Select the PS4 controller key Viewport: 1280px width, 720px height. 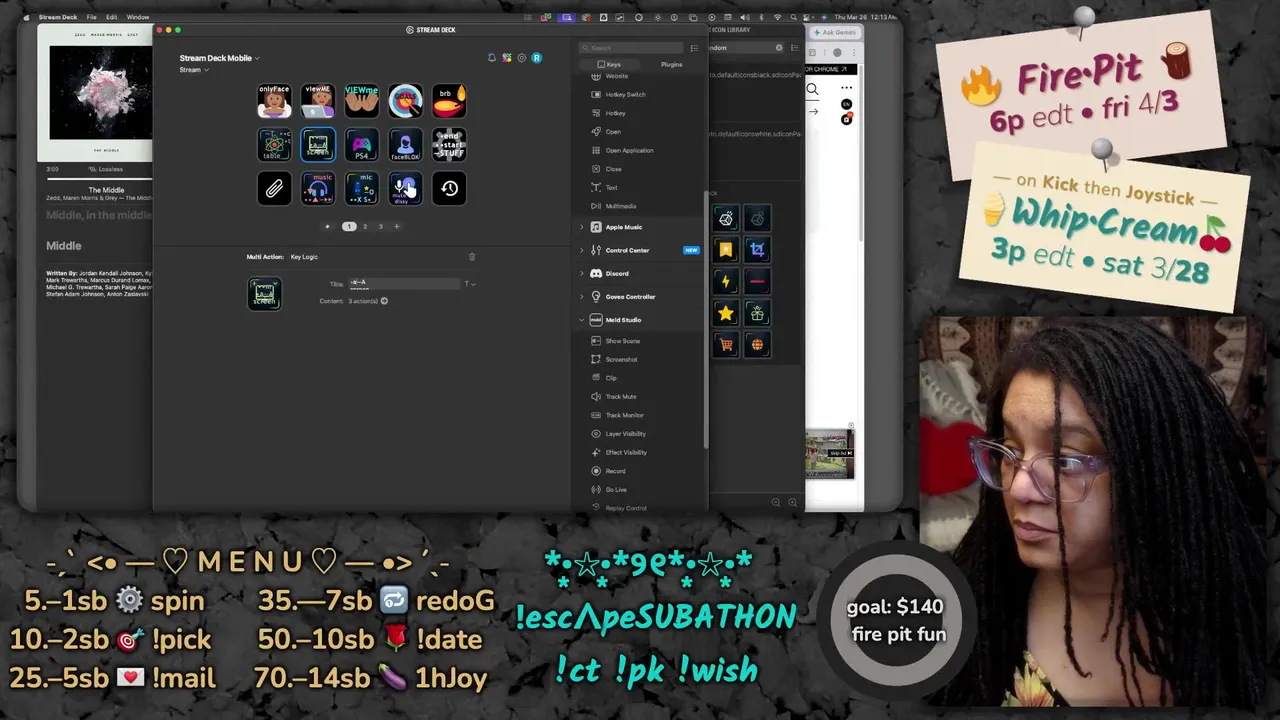point(362,145)
